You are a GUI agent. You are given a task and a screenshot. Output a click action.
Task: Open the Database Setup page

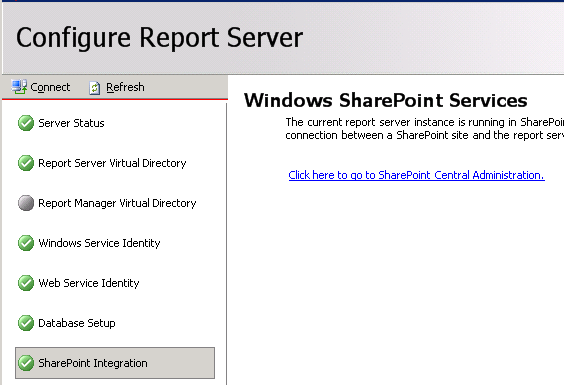click(77, 323)
